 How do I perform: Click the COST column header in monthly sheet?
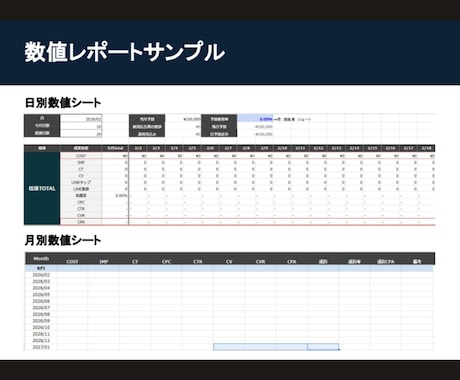pyautogui.click(x=72, y=262)
